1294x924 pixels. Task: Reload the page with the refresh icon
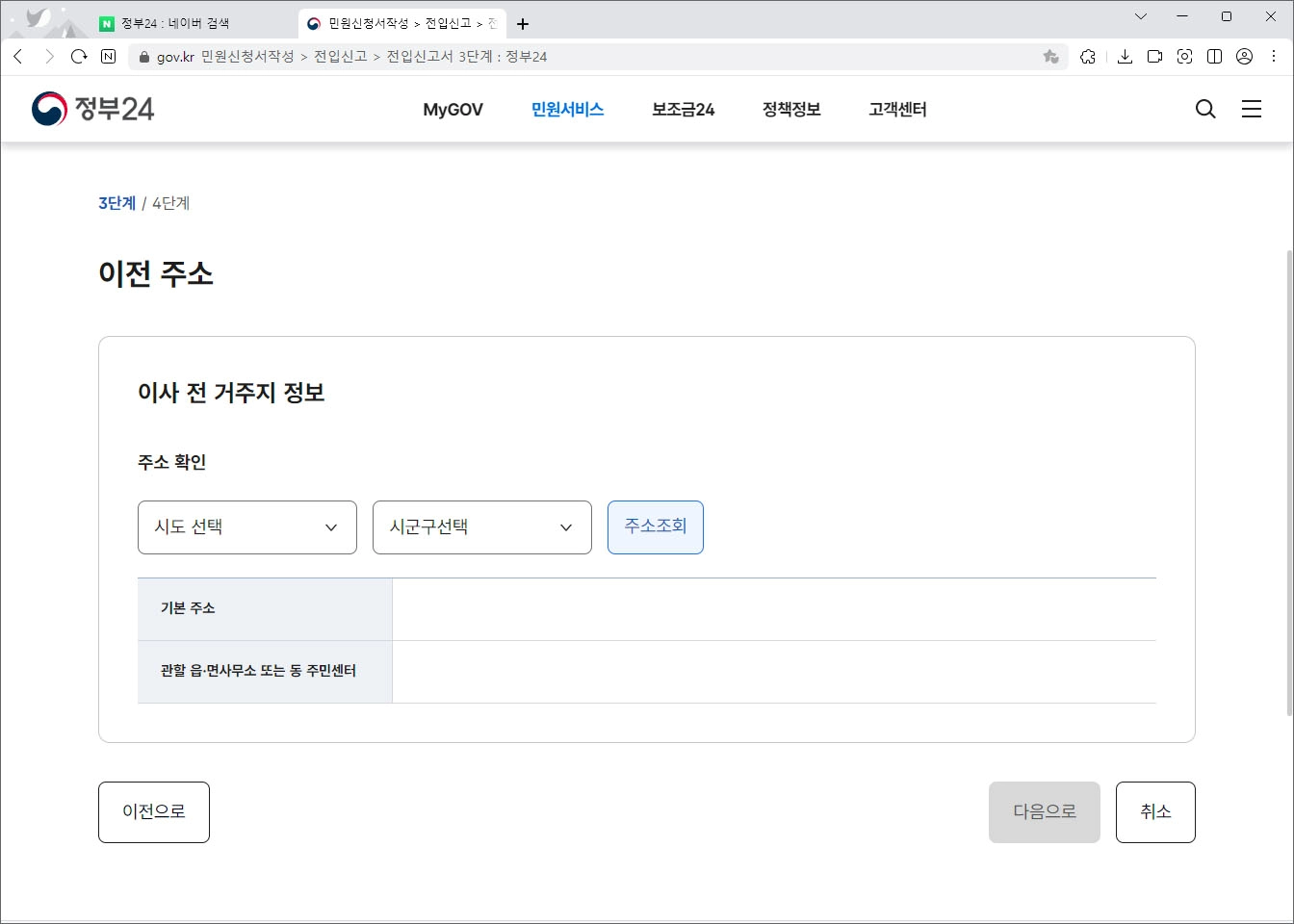point(79,56)
